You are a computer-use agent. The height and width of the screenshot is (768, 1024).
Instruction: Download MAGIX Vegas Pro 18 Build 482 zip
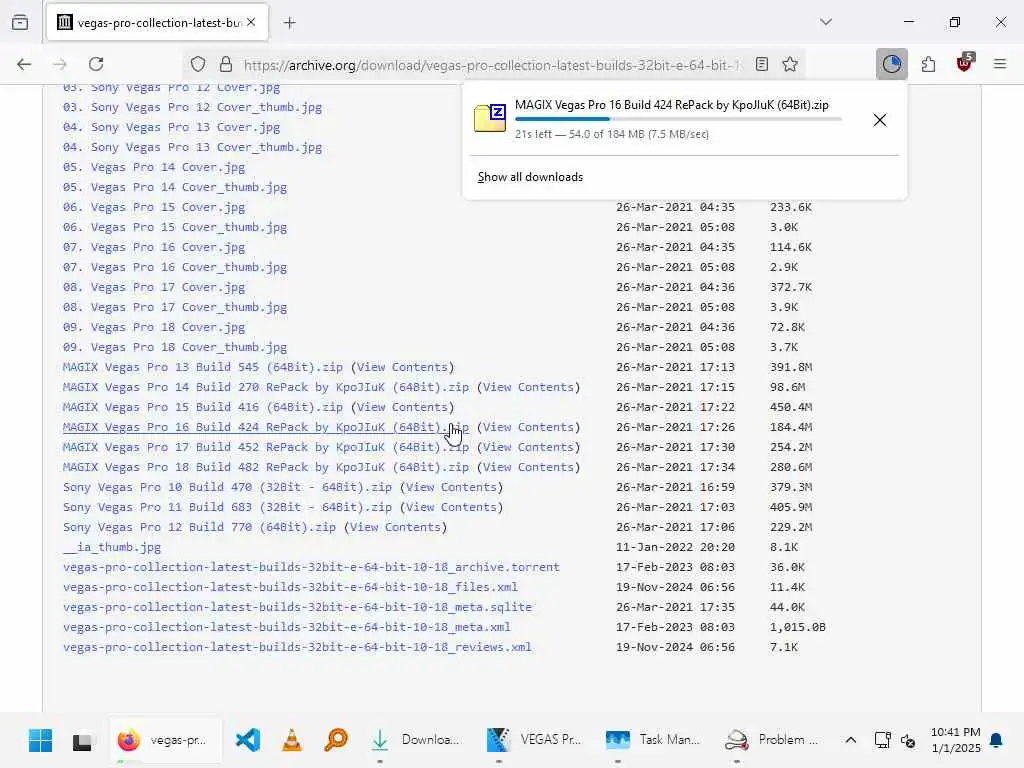point(265,467)
